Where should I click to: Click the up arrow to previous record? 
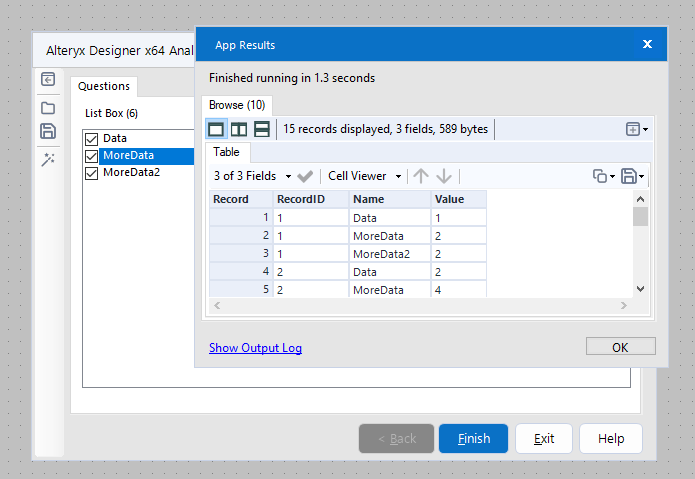tap(421, 176)
